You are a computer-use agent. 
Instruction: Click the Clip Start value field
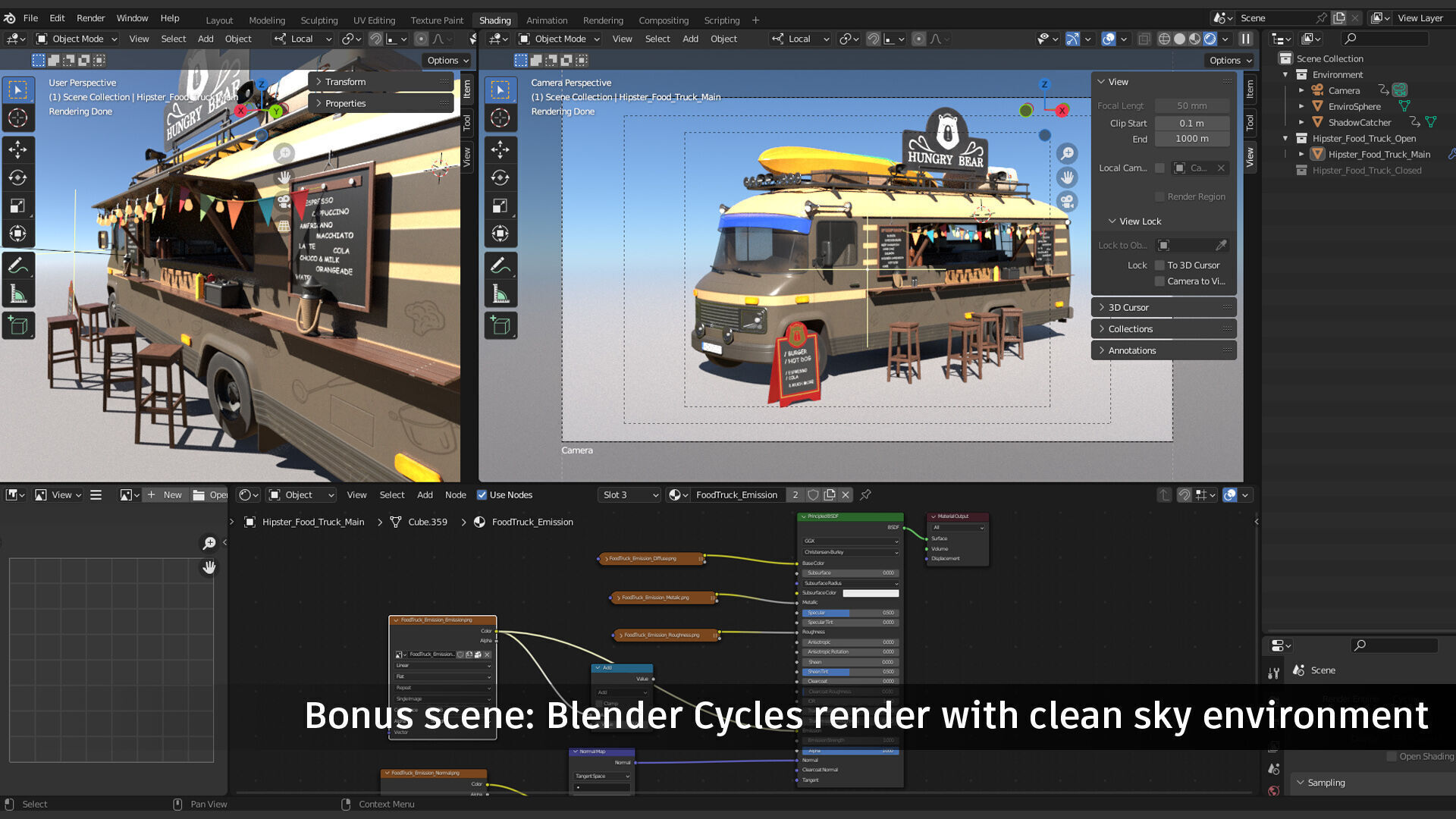[1191, 123]
